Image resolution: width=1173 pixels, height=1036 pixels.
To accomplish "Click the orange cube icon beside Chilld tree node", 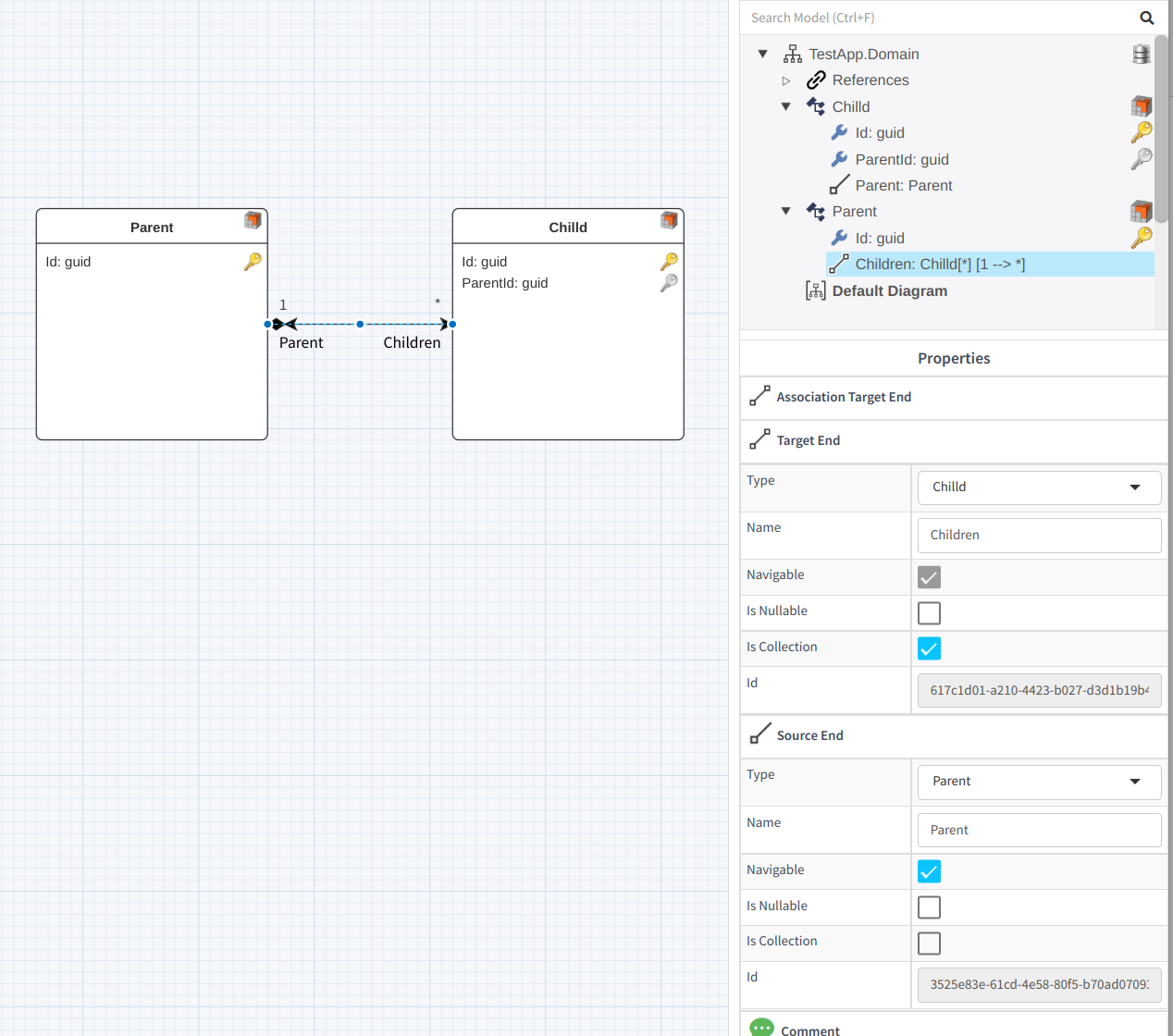I will pos(1141,105).
